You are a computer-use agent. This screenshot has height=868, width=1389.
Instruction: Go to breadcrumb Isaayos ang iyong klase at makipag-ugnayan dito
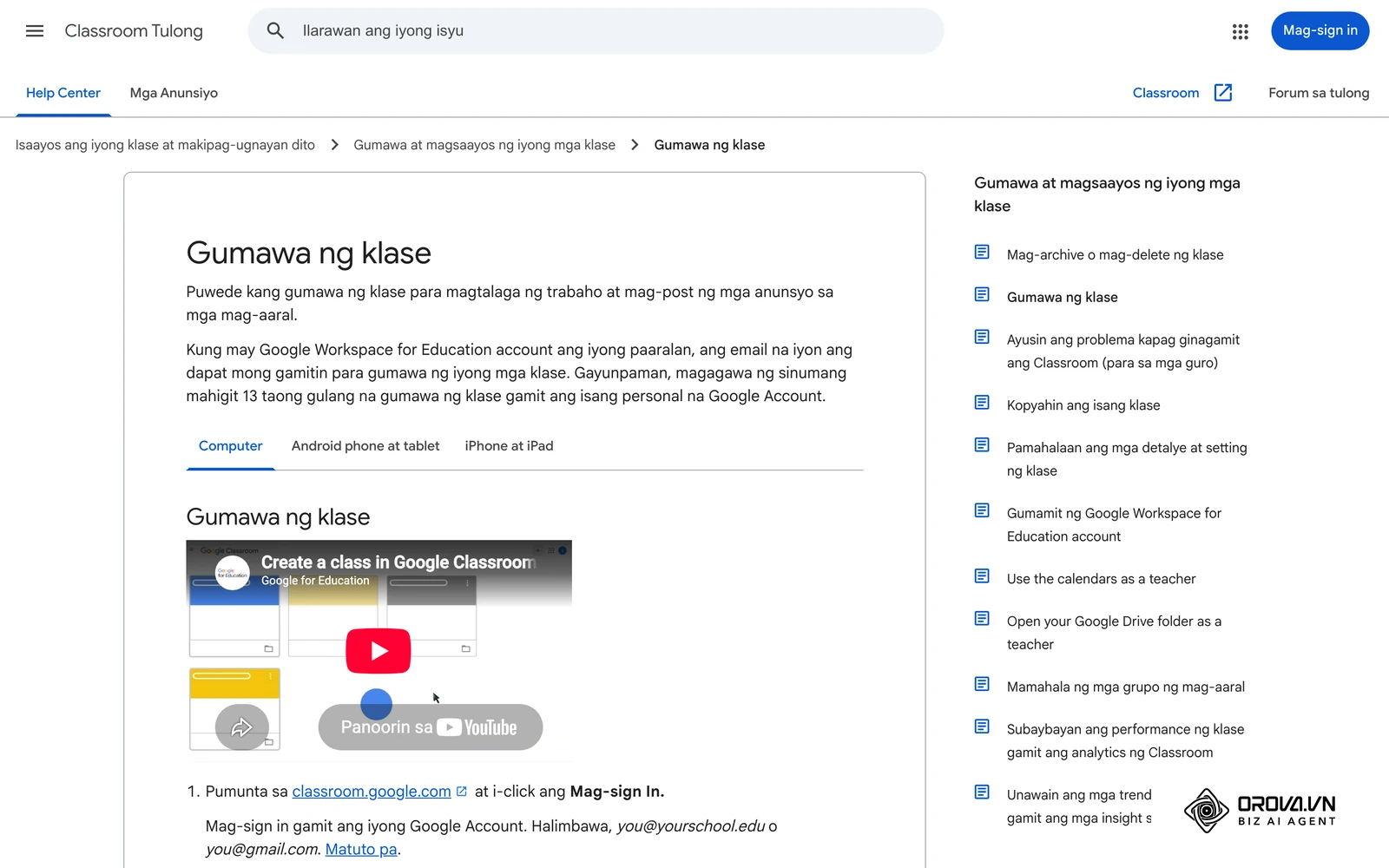point(165,145)
